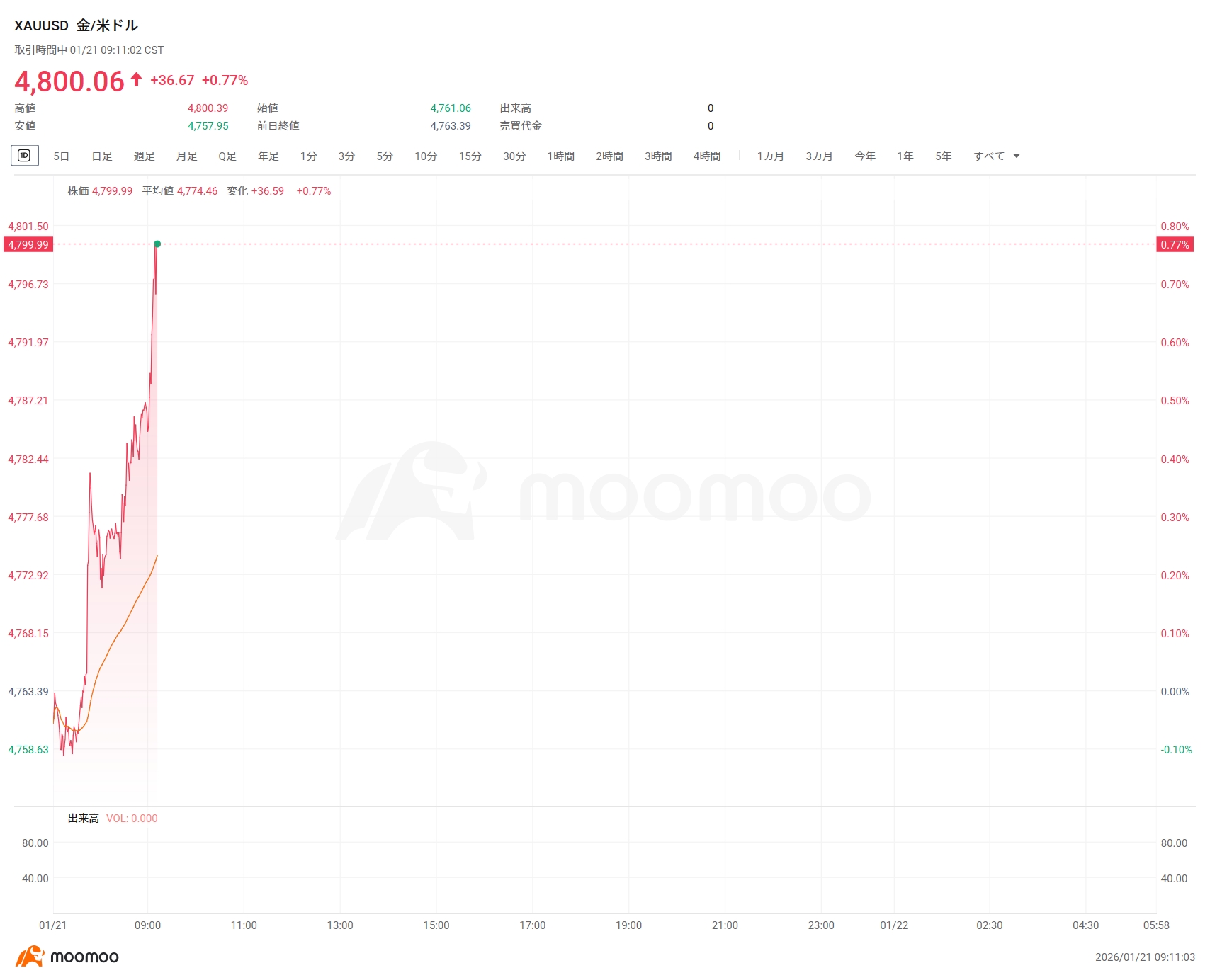Click the 5年 range button

click(x=943, y=156)
